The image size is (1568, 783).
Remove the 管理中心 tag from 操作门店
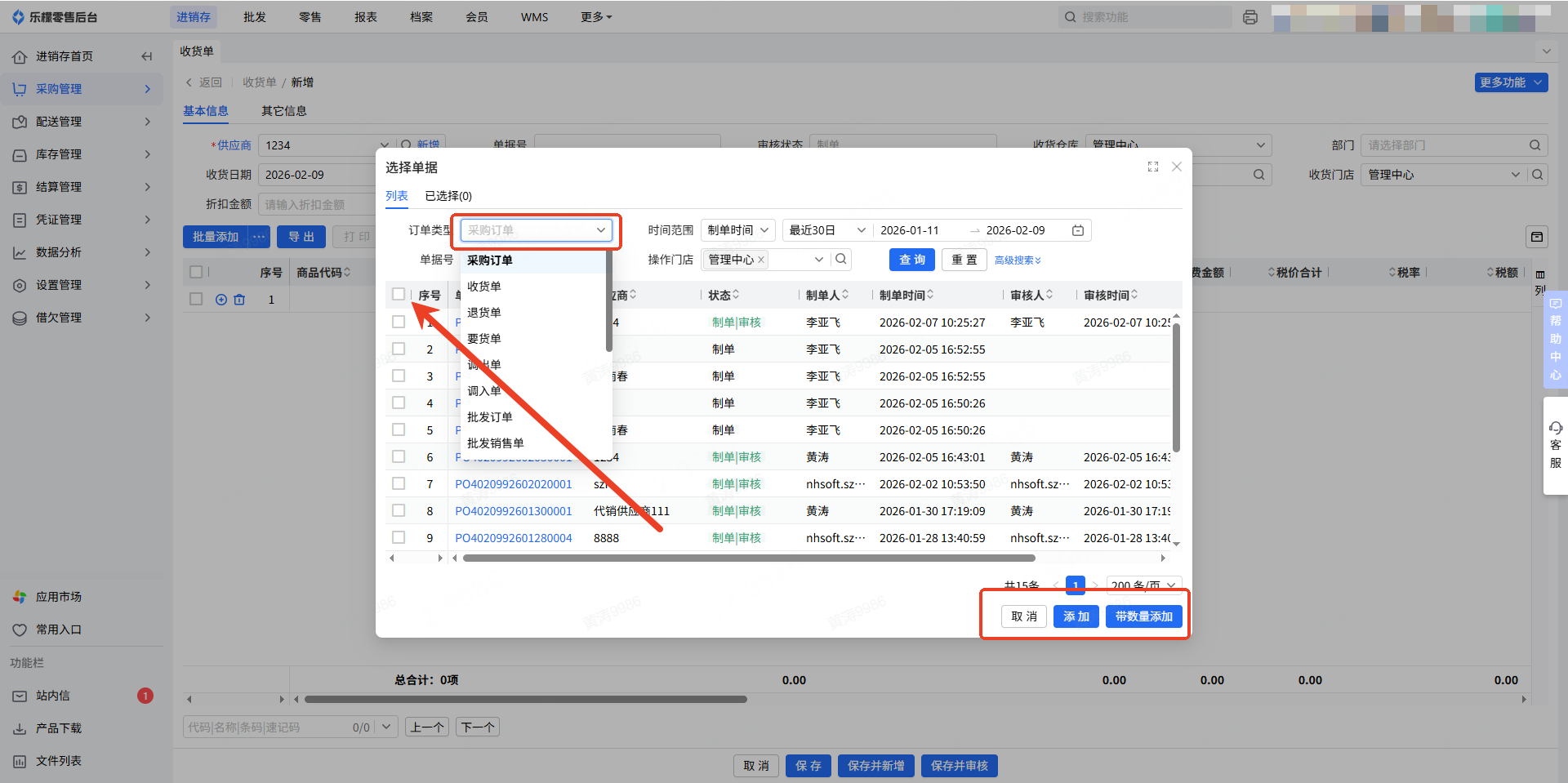coord(761,260)
